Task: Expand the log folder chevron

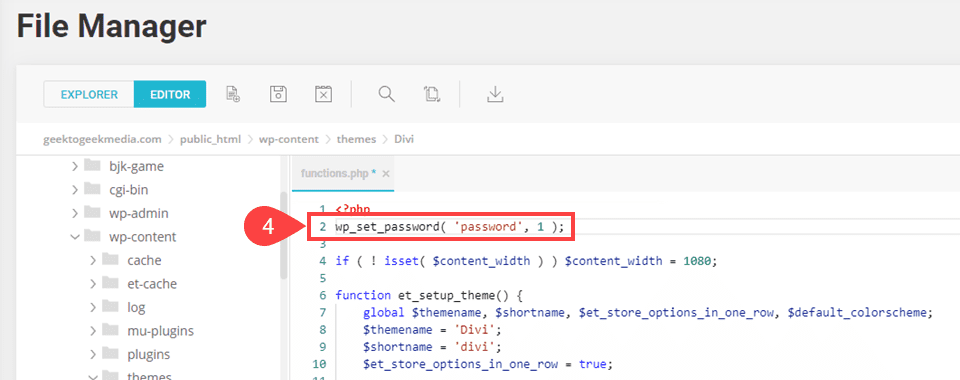Action: click(x=93, y=307)
